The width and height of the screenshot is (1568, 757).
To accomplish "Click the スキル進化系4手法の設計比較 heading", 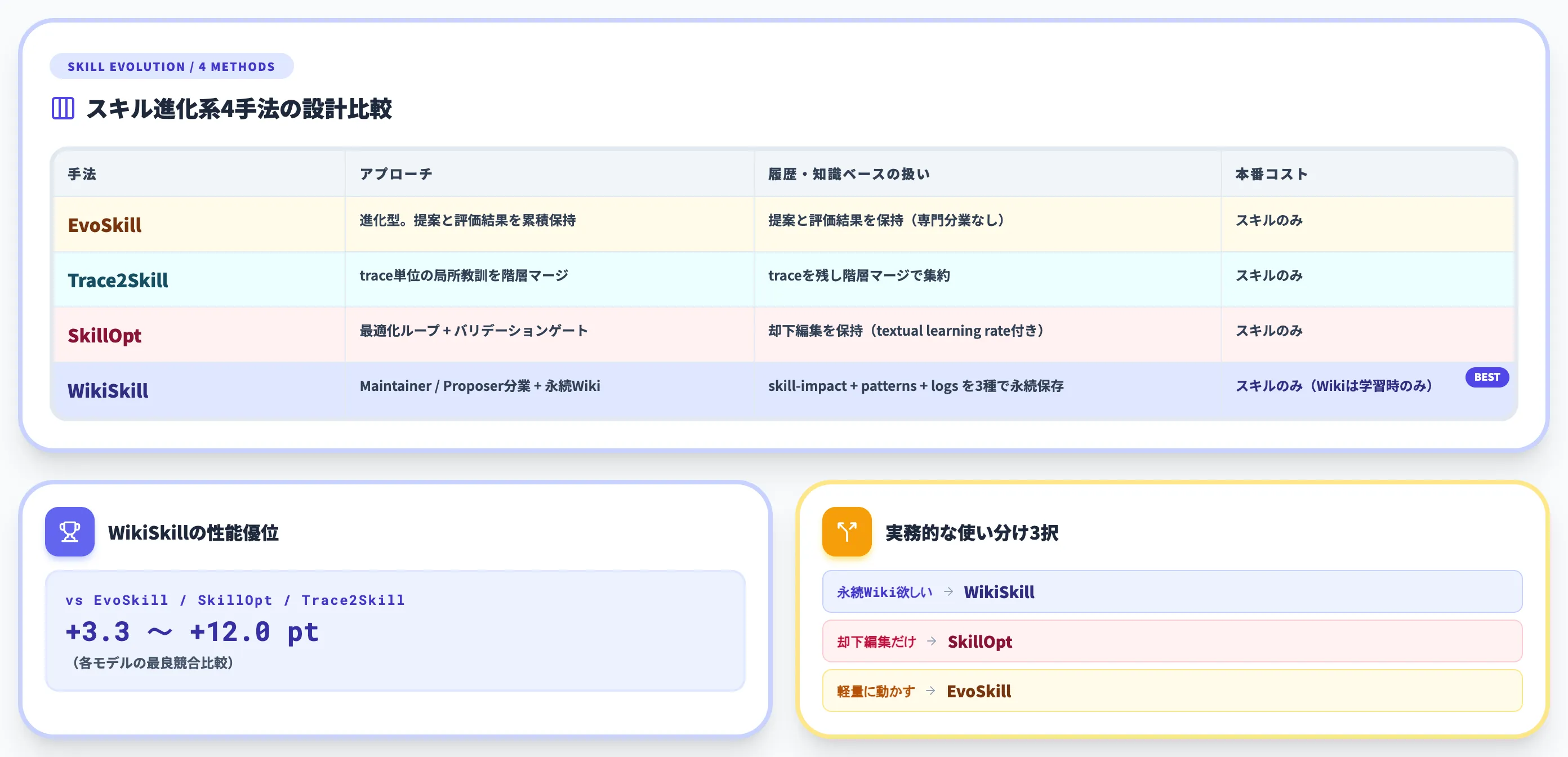I will tap(239, 109).
